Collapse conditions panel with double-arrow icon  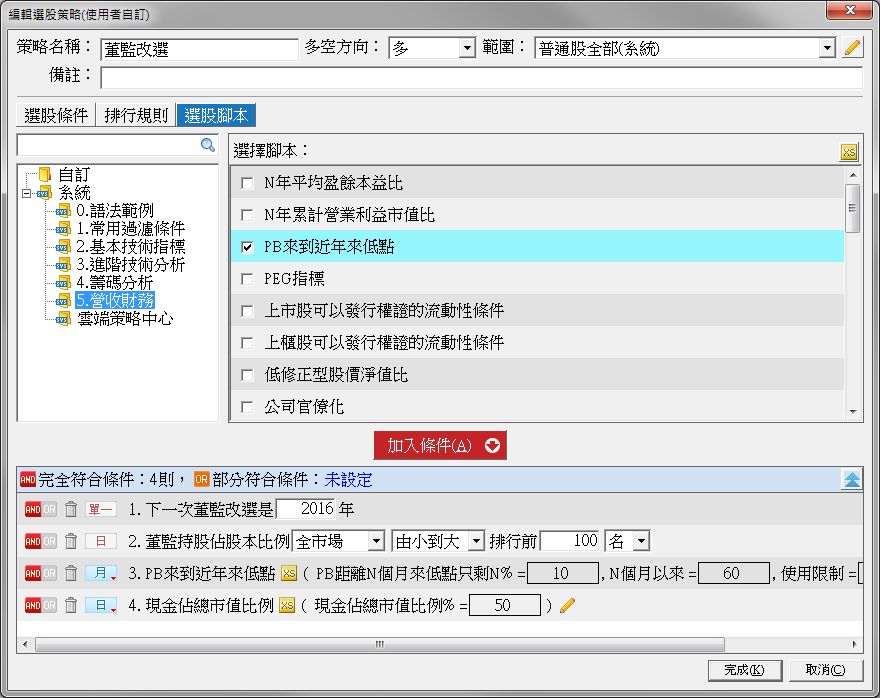coord(851,480)
